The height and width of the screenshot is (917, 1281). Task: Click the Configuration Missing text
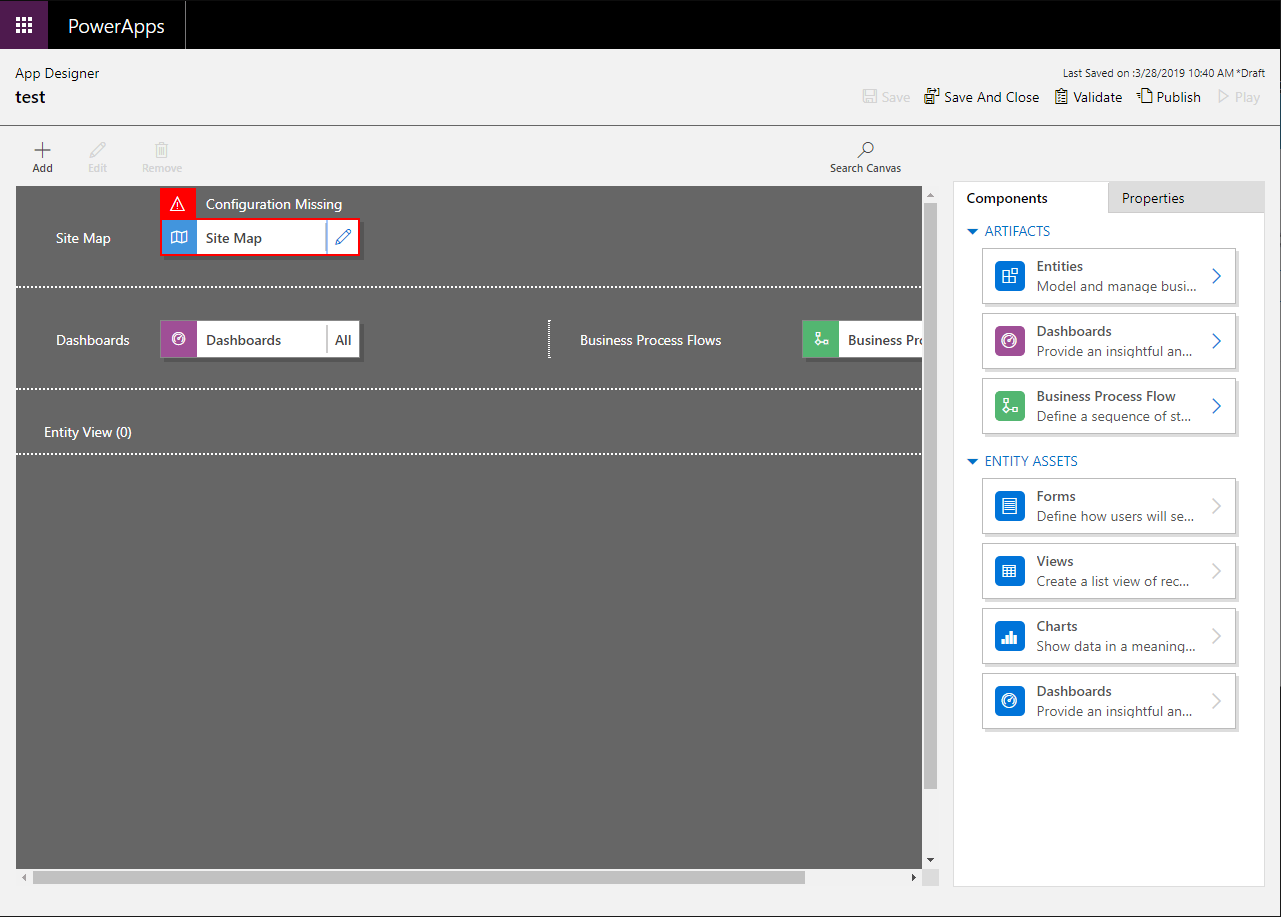point(274,204)
